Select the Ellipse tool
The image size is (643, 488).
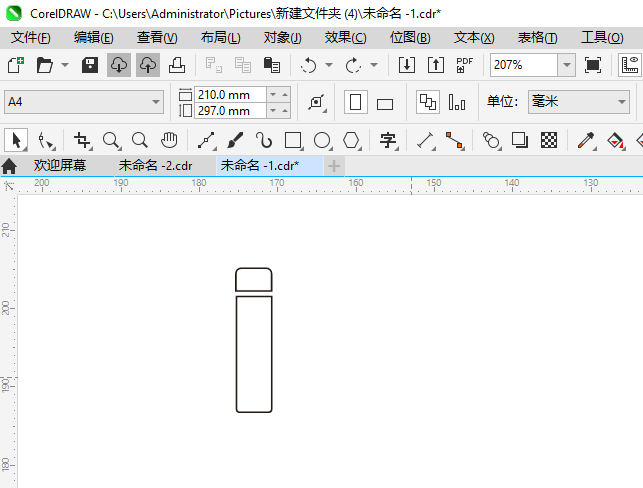pos(322,140)
